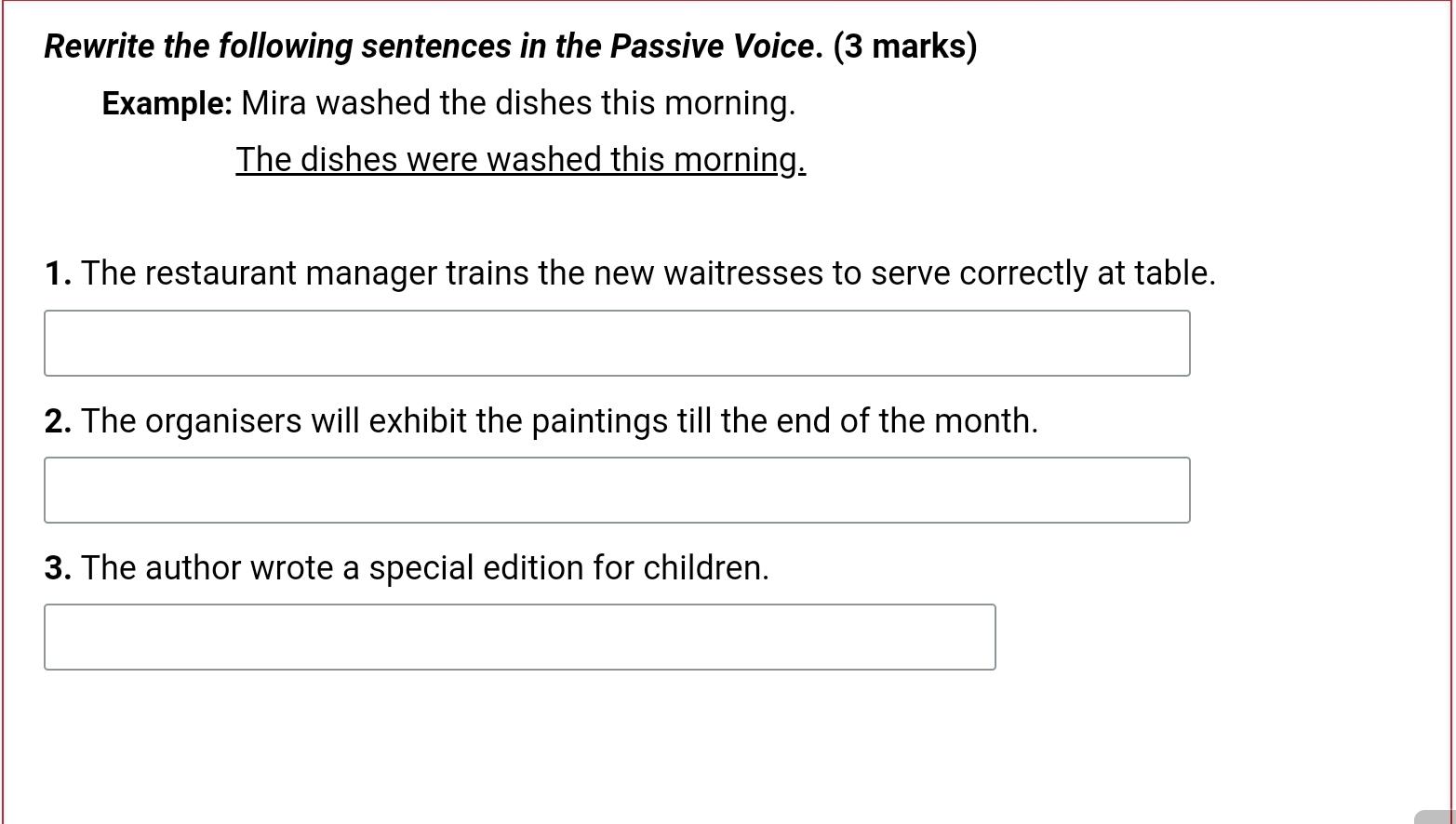The height and width of the screenshot is (824, 1456).
Task: Click the number '2.' before the second sentence
Action: (56, 420)
